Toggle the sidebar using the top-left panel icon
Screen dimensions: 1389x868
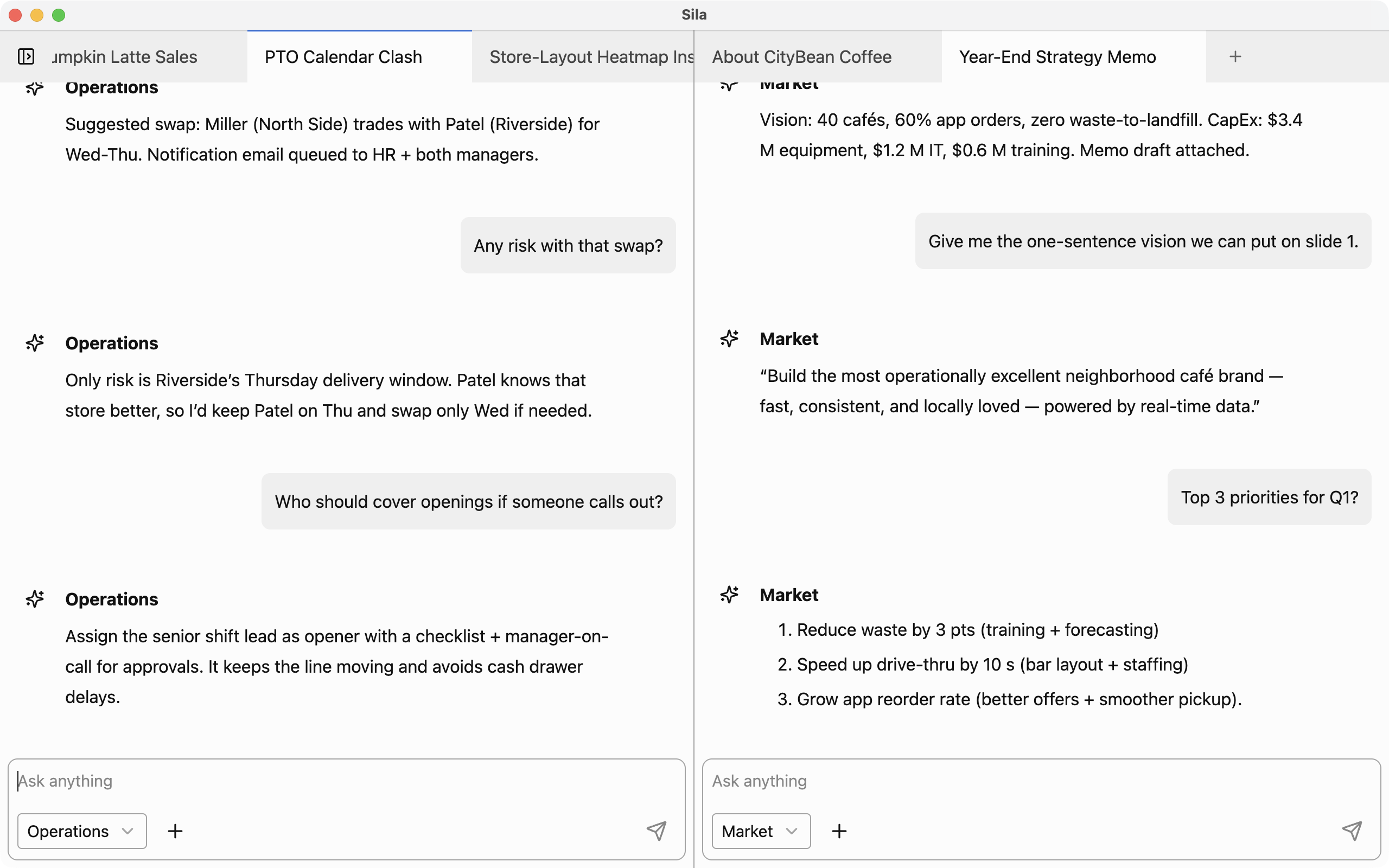(26, 56)
